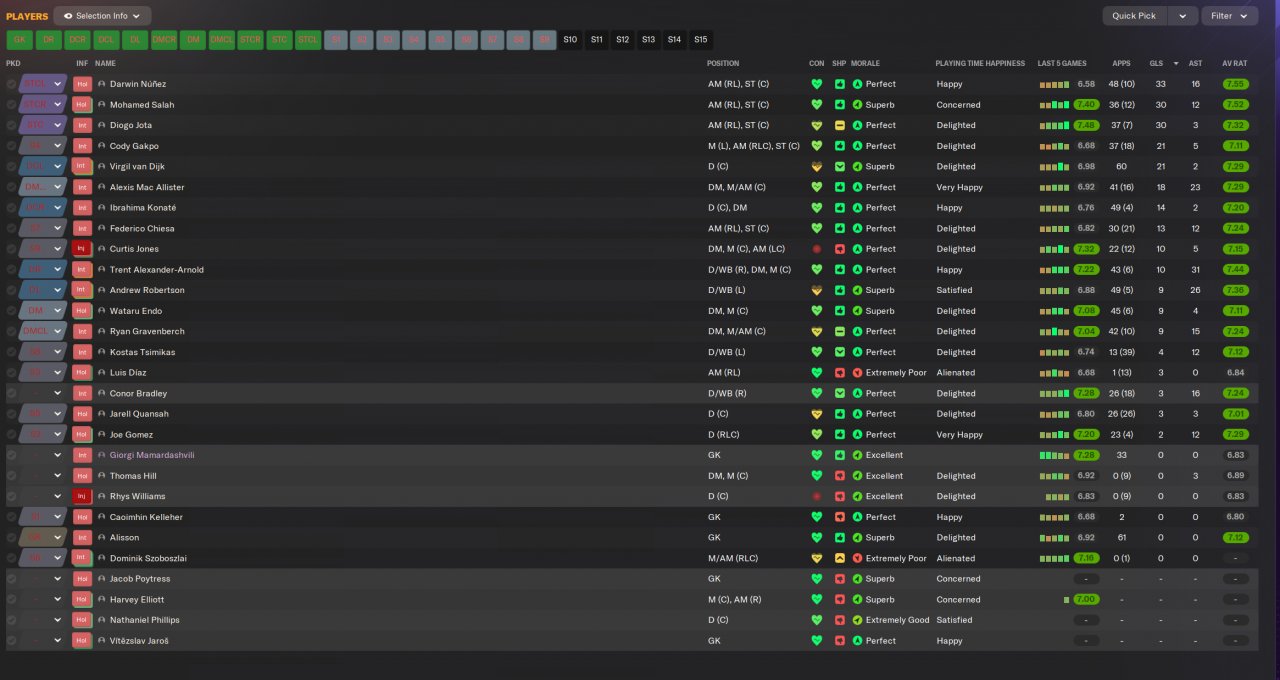Select the S15 substitute slot

pos(700,40)
